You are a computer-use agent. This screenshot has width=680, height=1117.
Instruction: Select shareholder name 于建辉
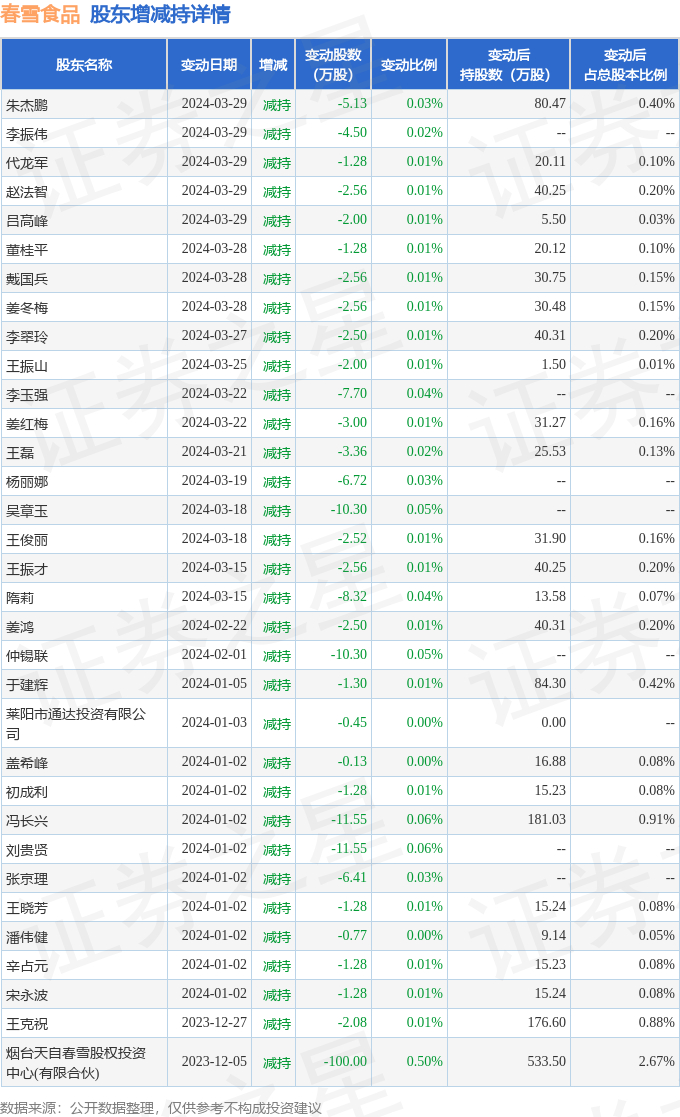click(x=27, y=685)
